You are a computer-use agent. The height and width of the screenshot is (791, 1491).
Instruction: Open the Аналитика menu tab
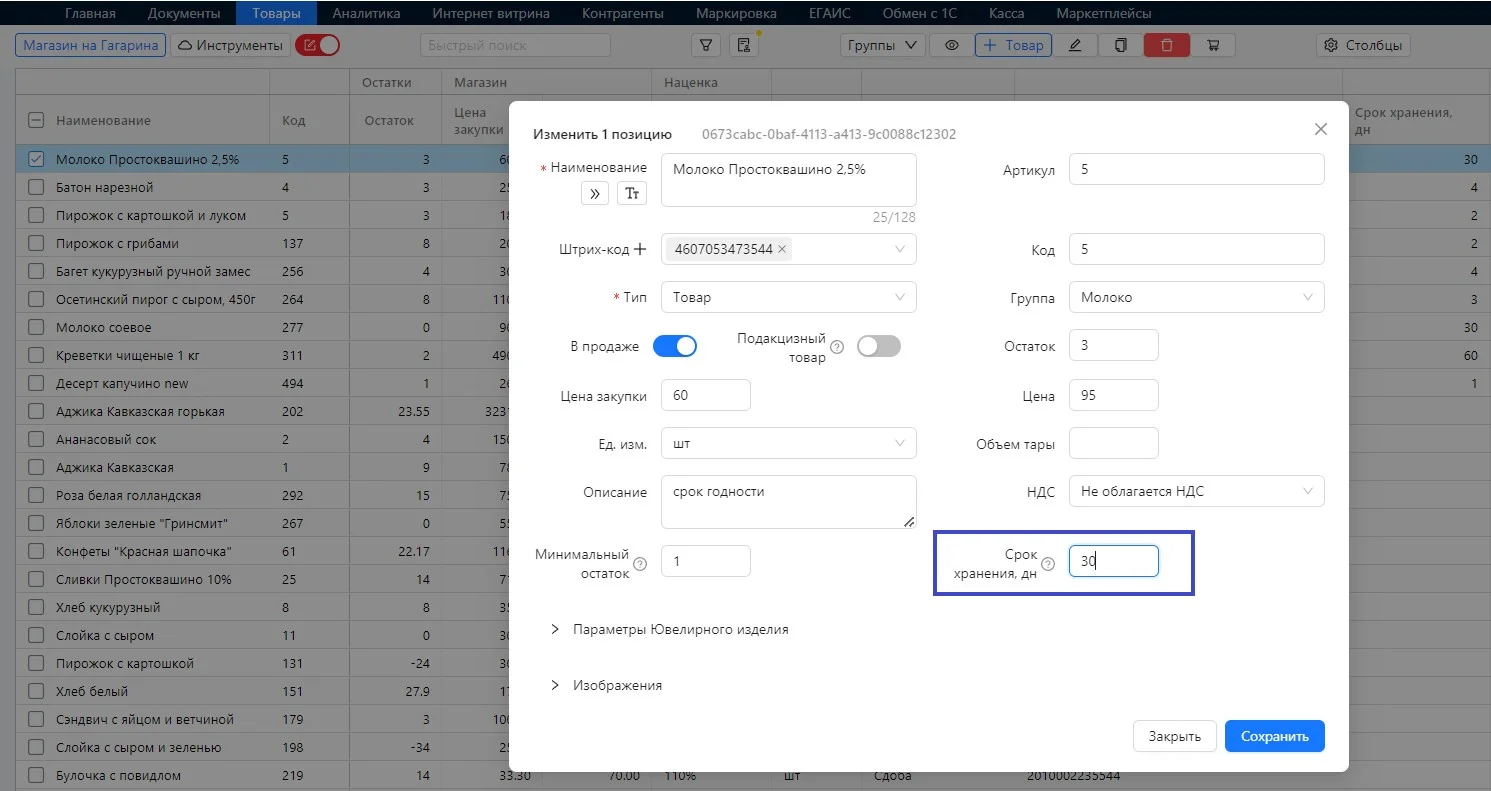click(366, 13)
